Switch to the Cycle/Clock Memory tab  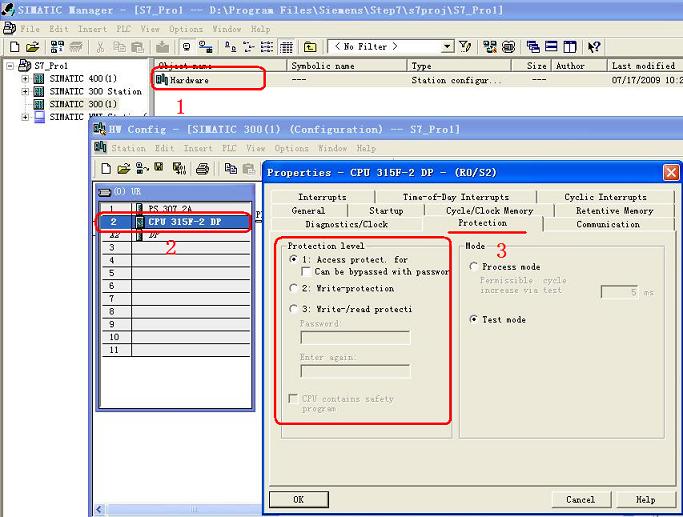tap(489, 211)
